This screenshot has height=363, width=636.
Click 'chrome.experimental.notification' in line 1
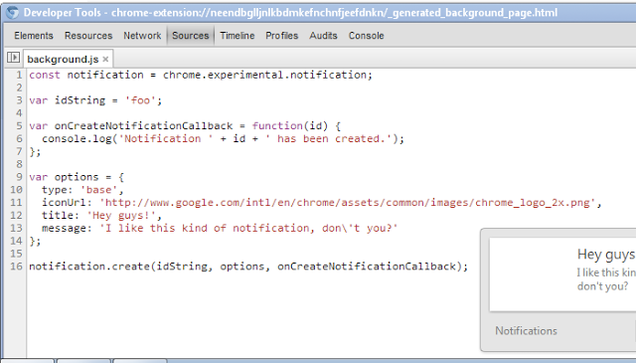266,75
